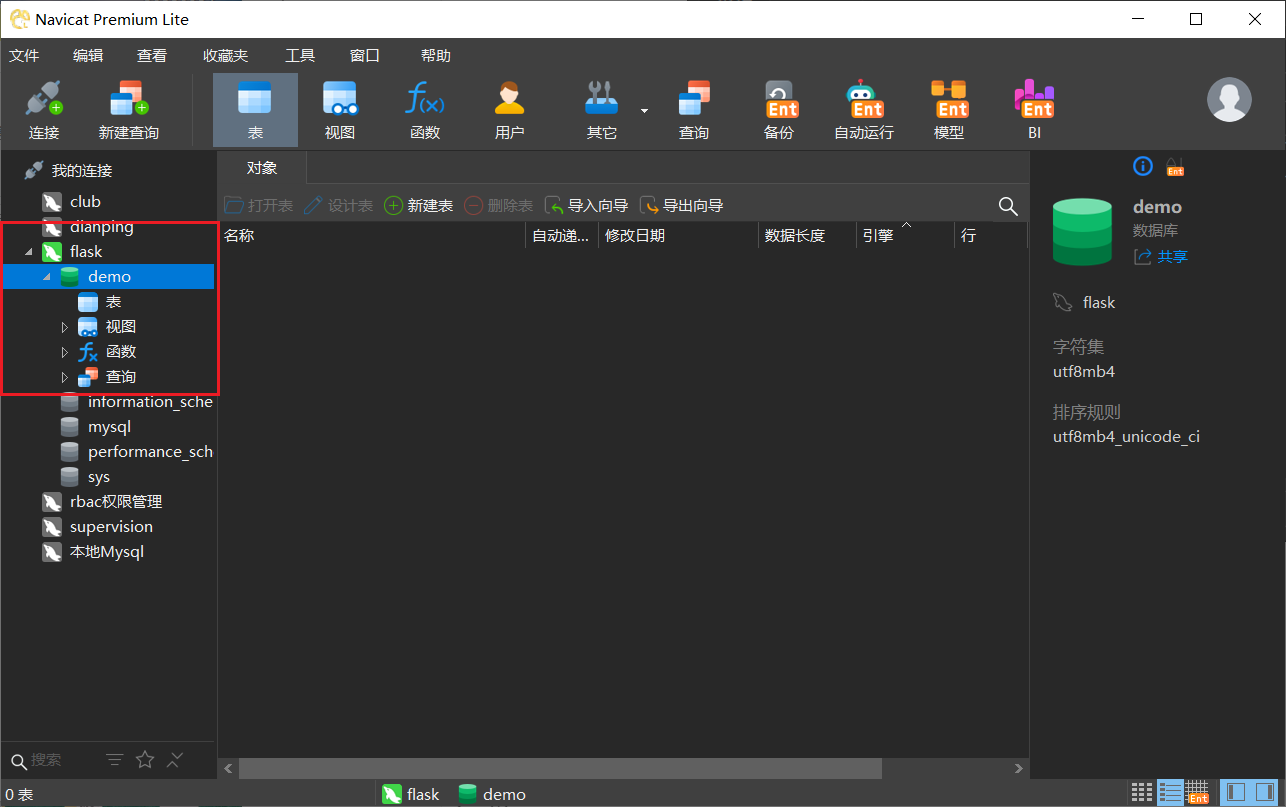Image resolution: width=1286 pixels, height=807 pixels.
Task: Click the user avatar profile icon
Action: (1229, 99)
